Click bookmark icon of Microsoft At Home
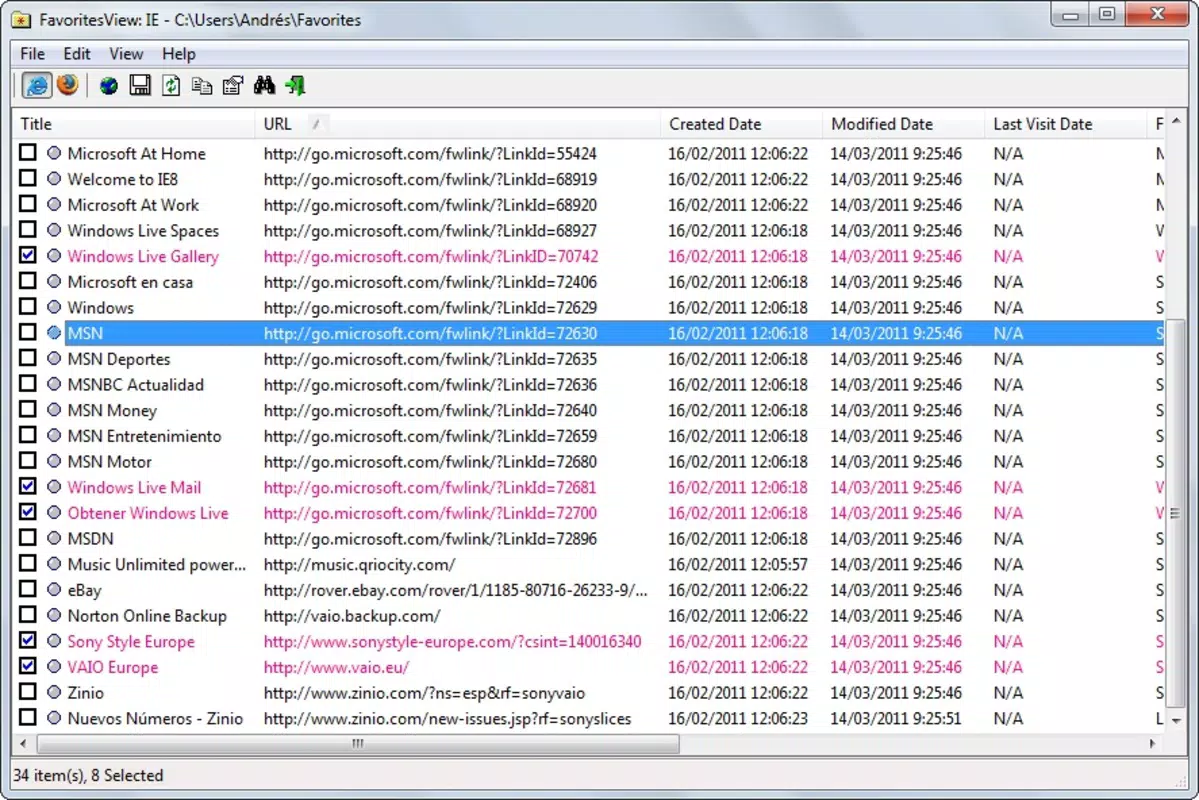The height and width of the screenshot is (800, 1199). coord(54,153)
